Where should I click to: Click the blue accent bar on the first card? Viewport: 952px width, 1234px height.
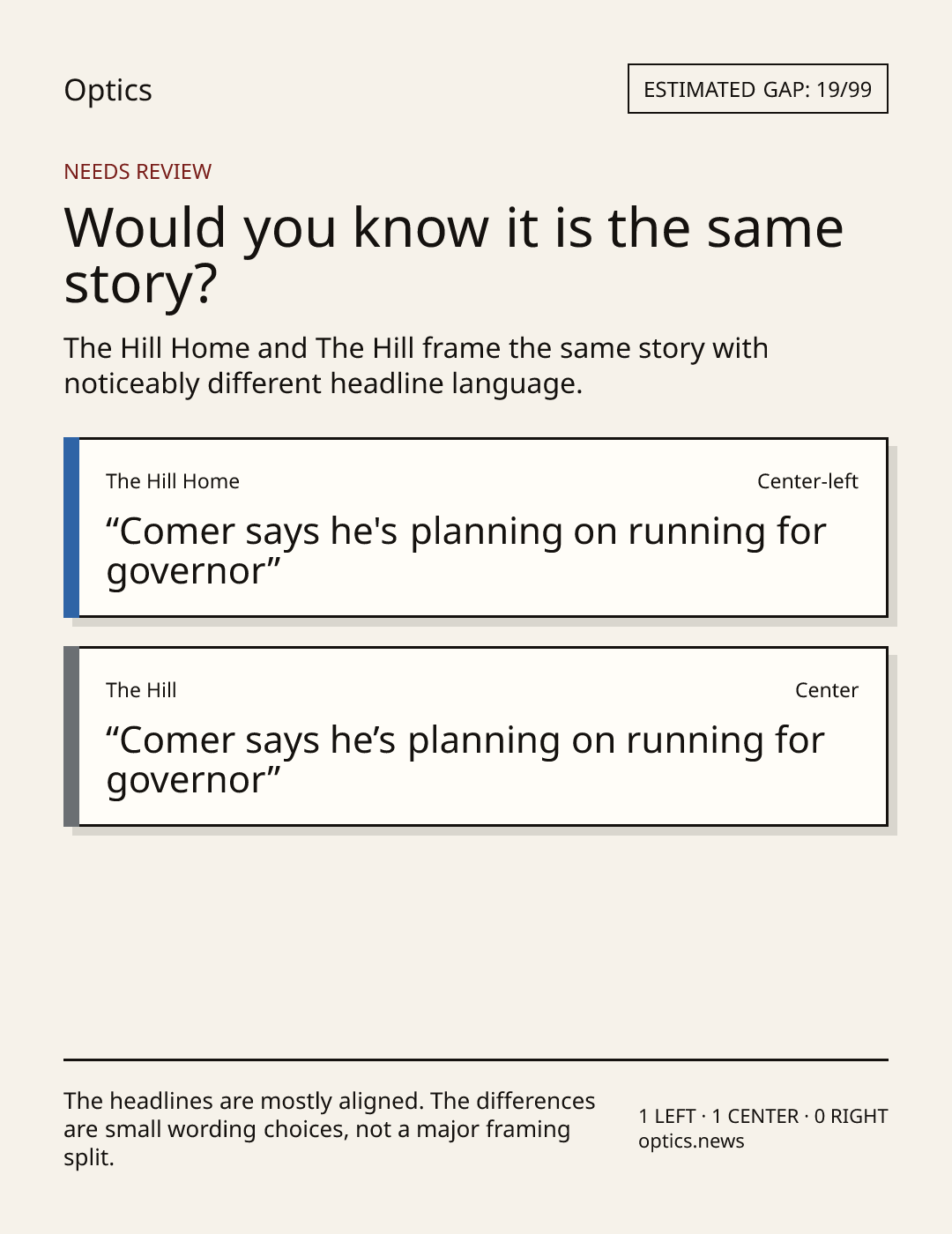71,527
